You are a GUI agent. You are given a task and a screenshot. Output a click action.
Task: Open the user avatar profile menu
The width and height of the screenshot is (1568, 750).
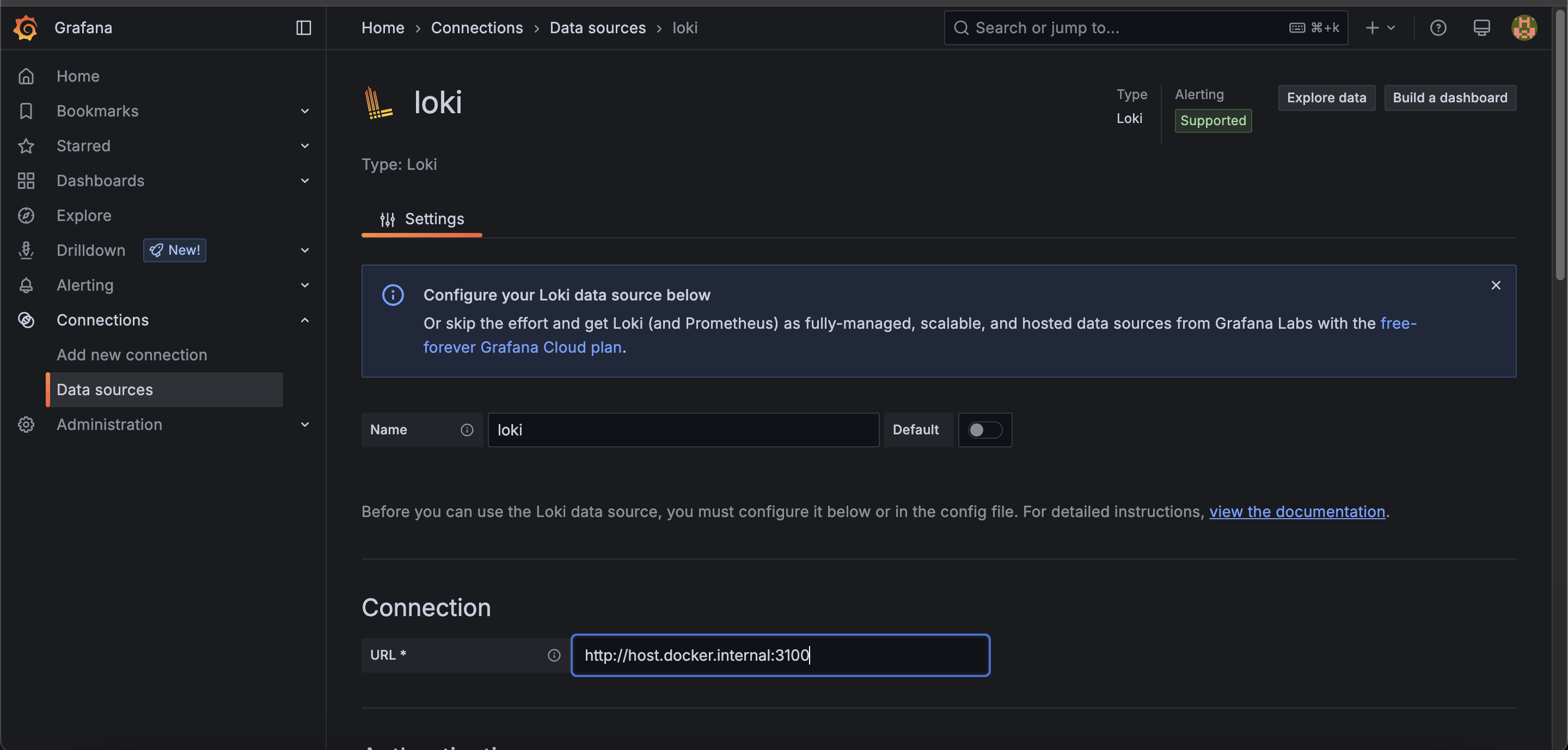tap(1523, 28)
